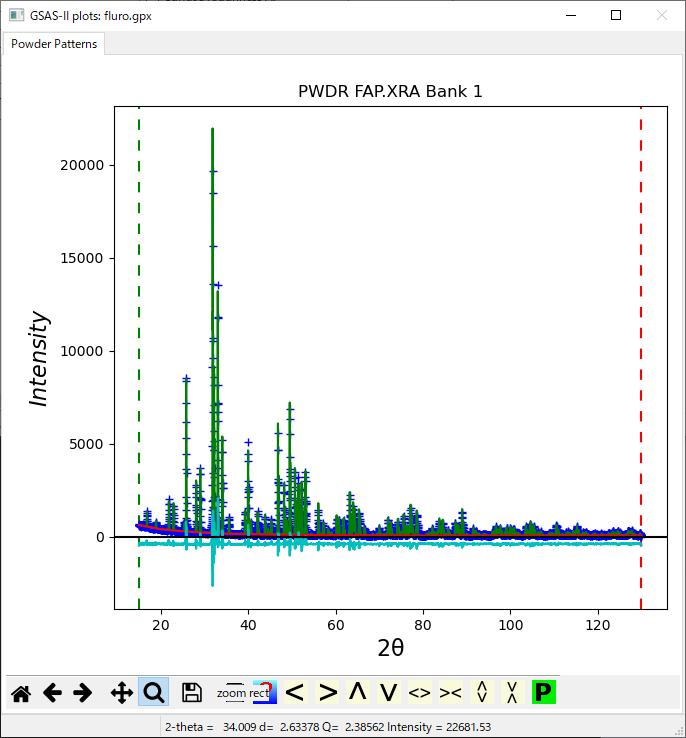The height and width of the screenshot is (738, 686).
Task: Maximize the GSAS-II plots window
Action: 616,15
